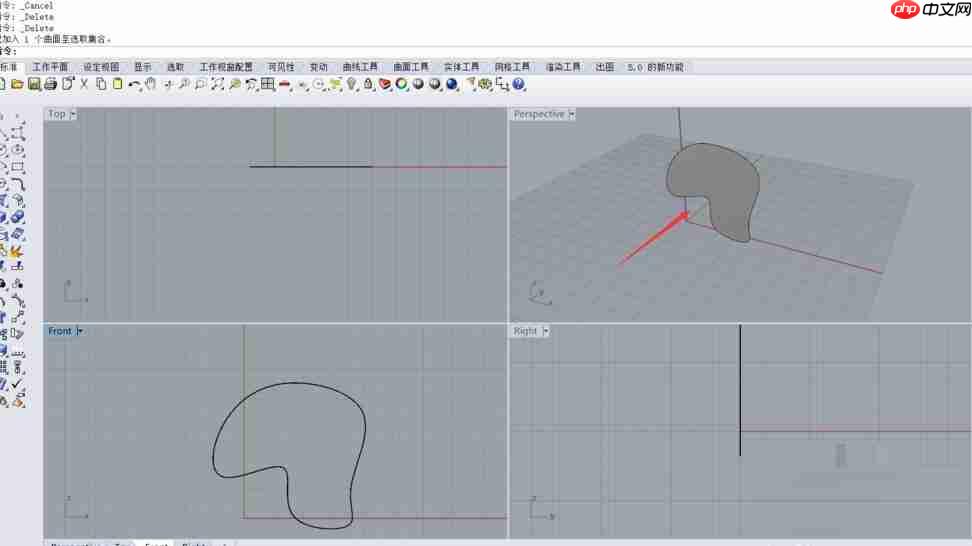Undo the last action
972x546 pixels.
(134, 84)
